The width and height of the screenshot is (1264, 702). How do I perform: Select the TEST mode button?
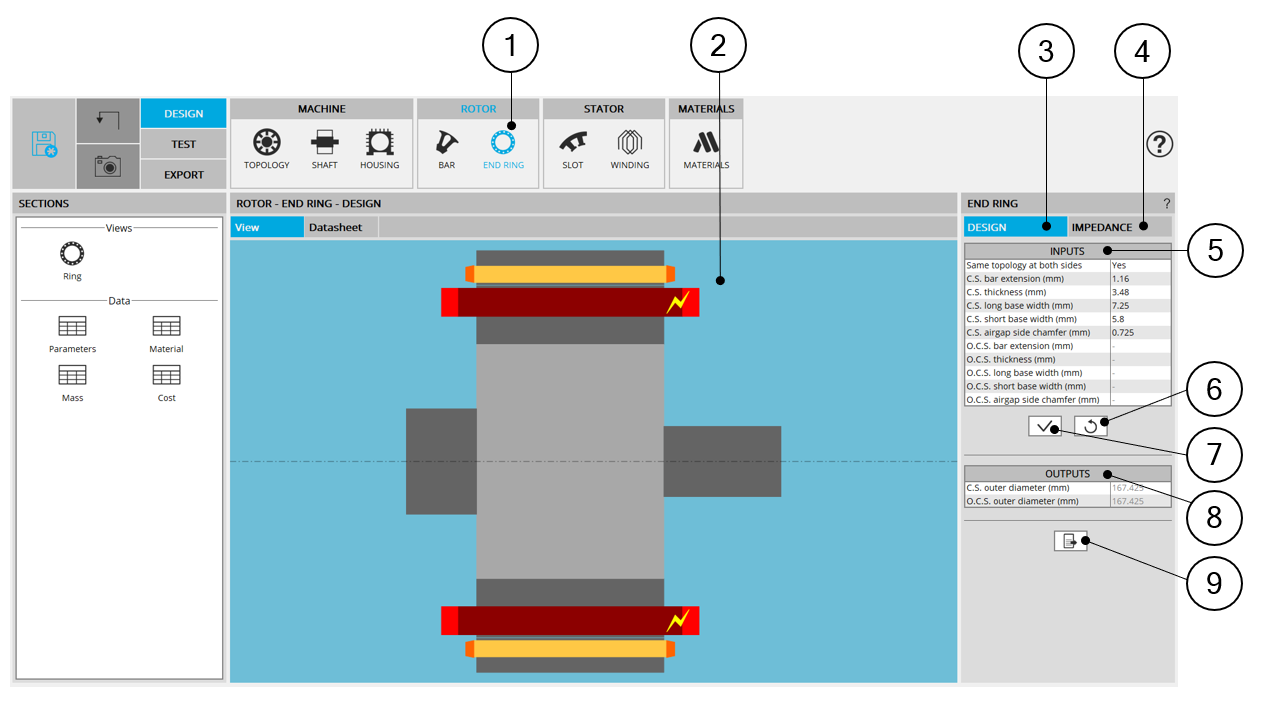(x=184, y=144)
